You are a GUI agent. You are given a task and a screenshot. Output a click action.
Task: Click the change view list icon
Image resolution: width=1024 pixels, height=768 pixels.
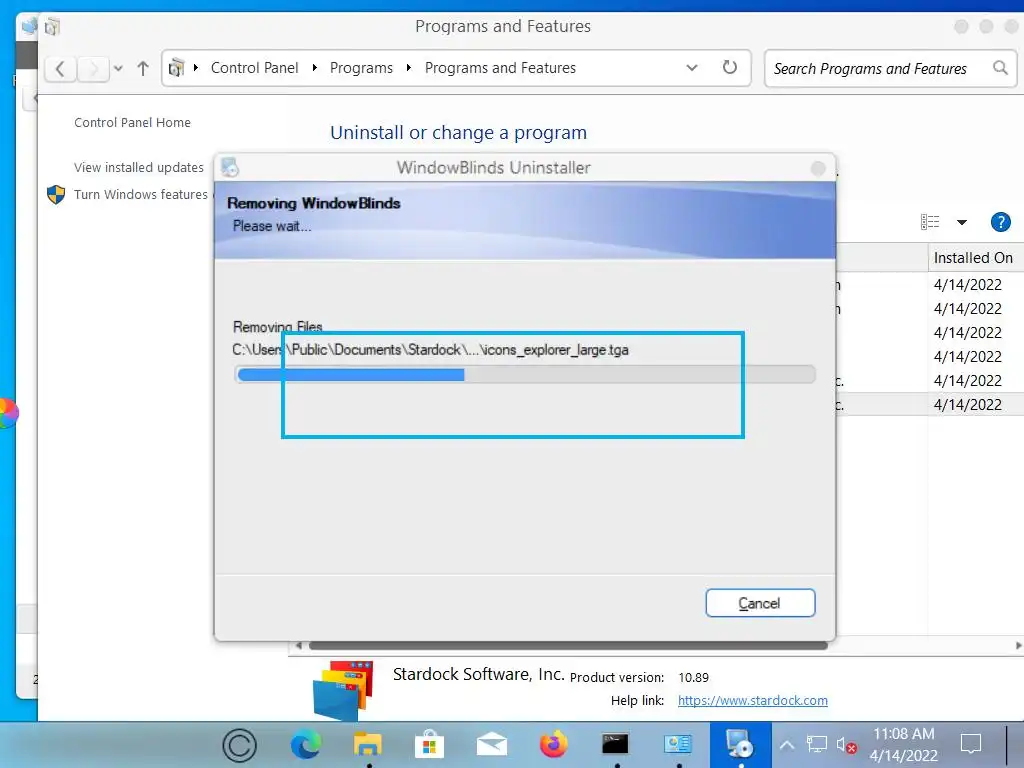[930, 222]
